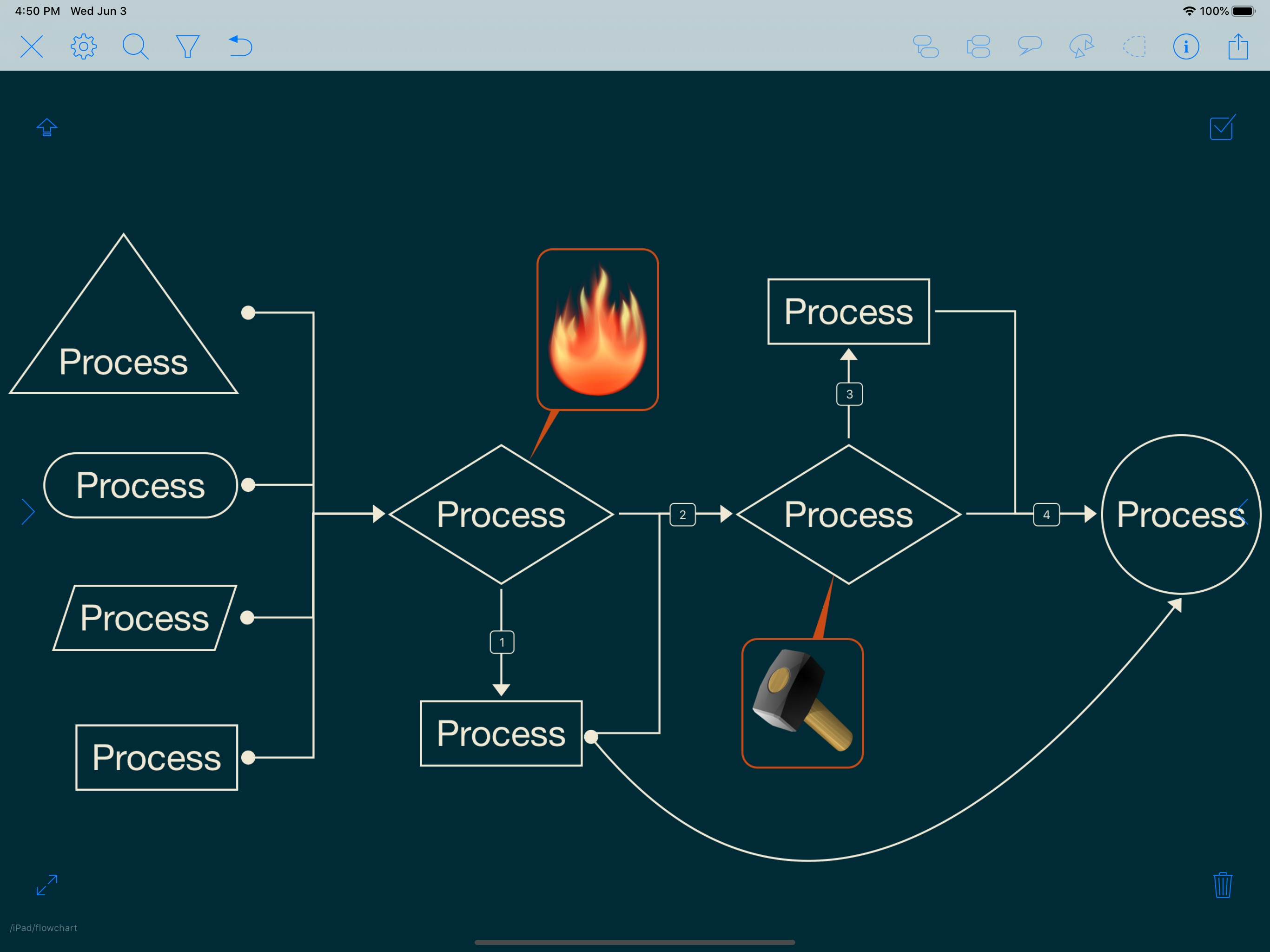Screen dimensions: 1270x952
Task: Tap the undo arrow icon
Action: point(240,46)
